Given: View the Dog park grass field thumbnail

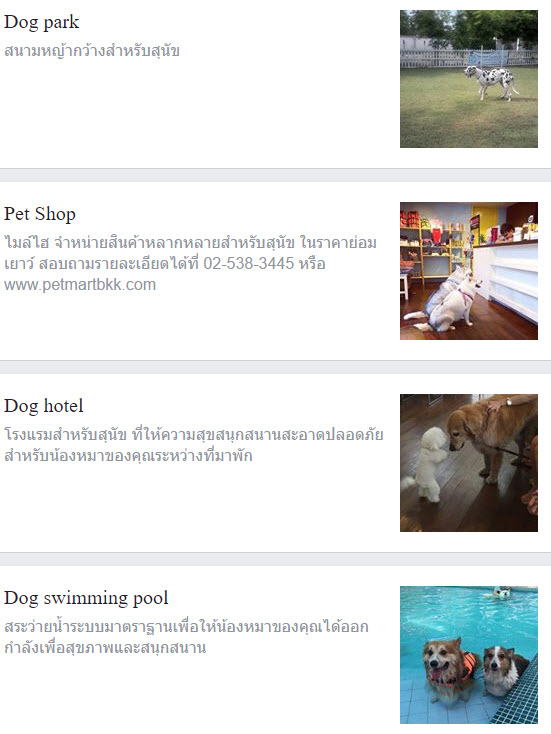Looking at the screenshot, I should click(x=469, y=79).
